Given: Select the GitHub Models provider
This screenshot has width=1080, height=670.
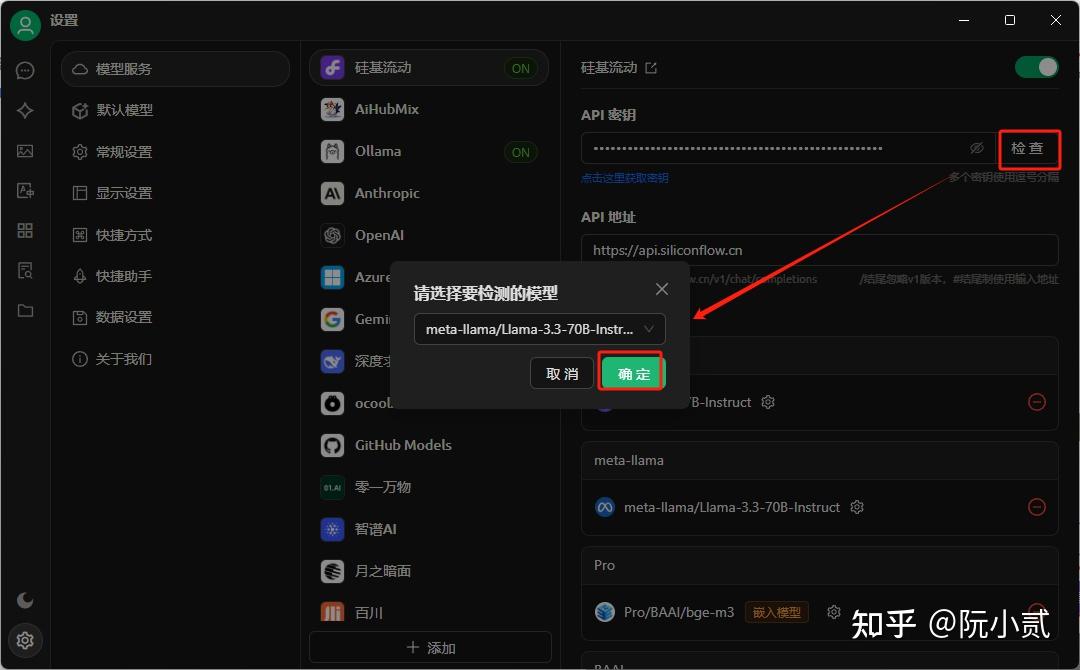Looking at the screenshot, I should coord(429,446).
